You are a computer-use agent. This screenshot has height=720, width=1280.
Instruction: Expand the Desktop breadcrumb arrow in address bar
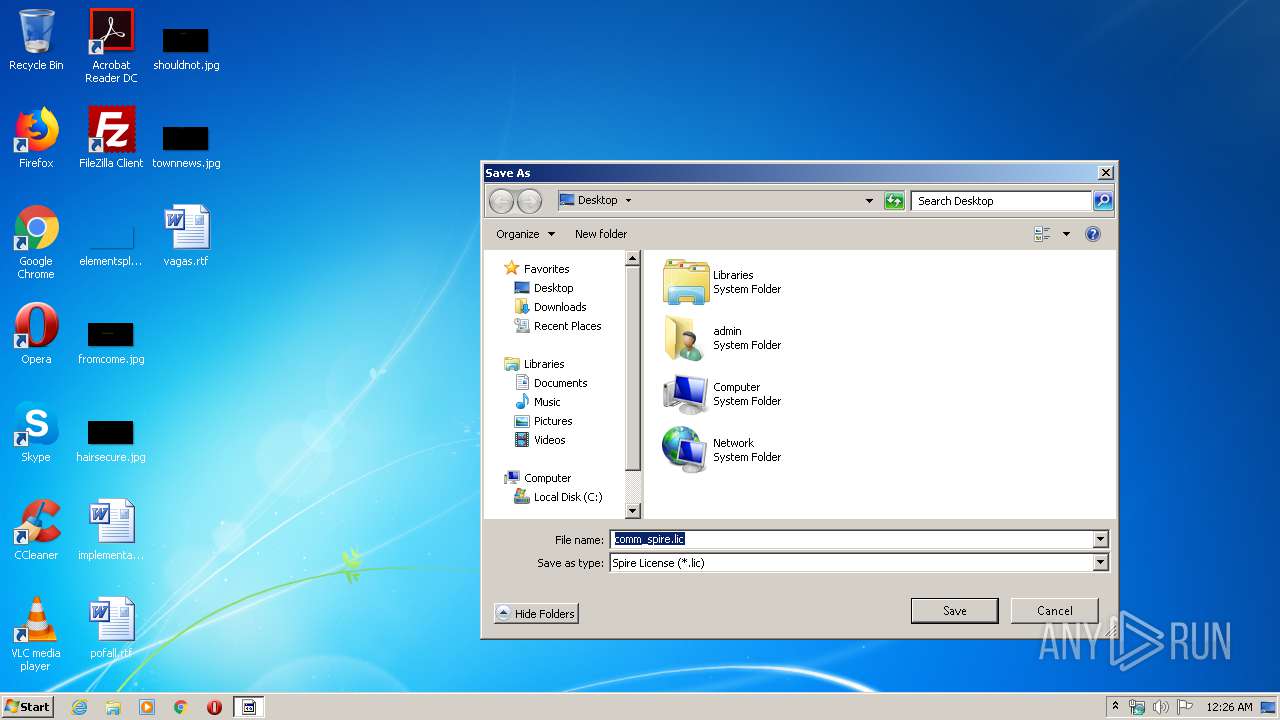(x=628, y=200)
